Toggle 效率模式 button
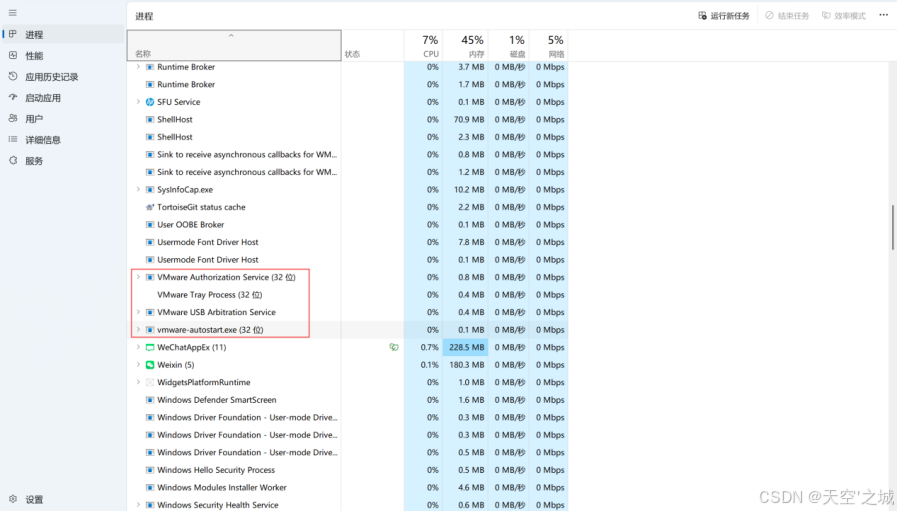Screen dimensions: 898x512 click(x=844, y=15)
